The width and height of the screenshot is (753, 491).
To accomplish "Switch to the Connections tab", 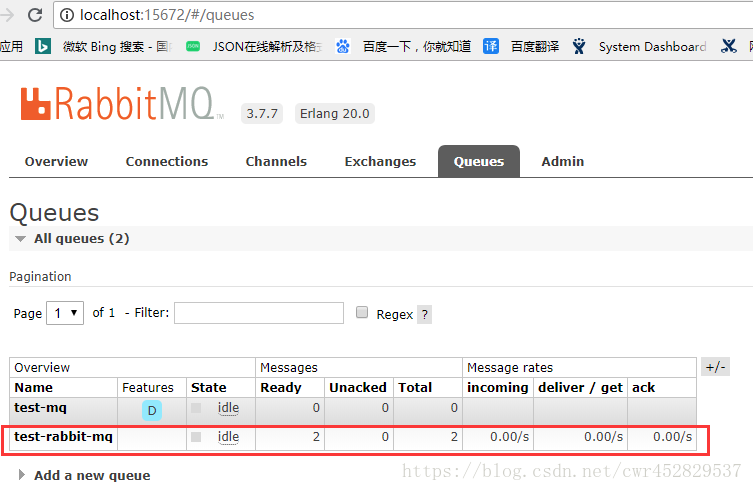I will point(167,161).
